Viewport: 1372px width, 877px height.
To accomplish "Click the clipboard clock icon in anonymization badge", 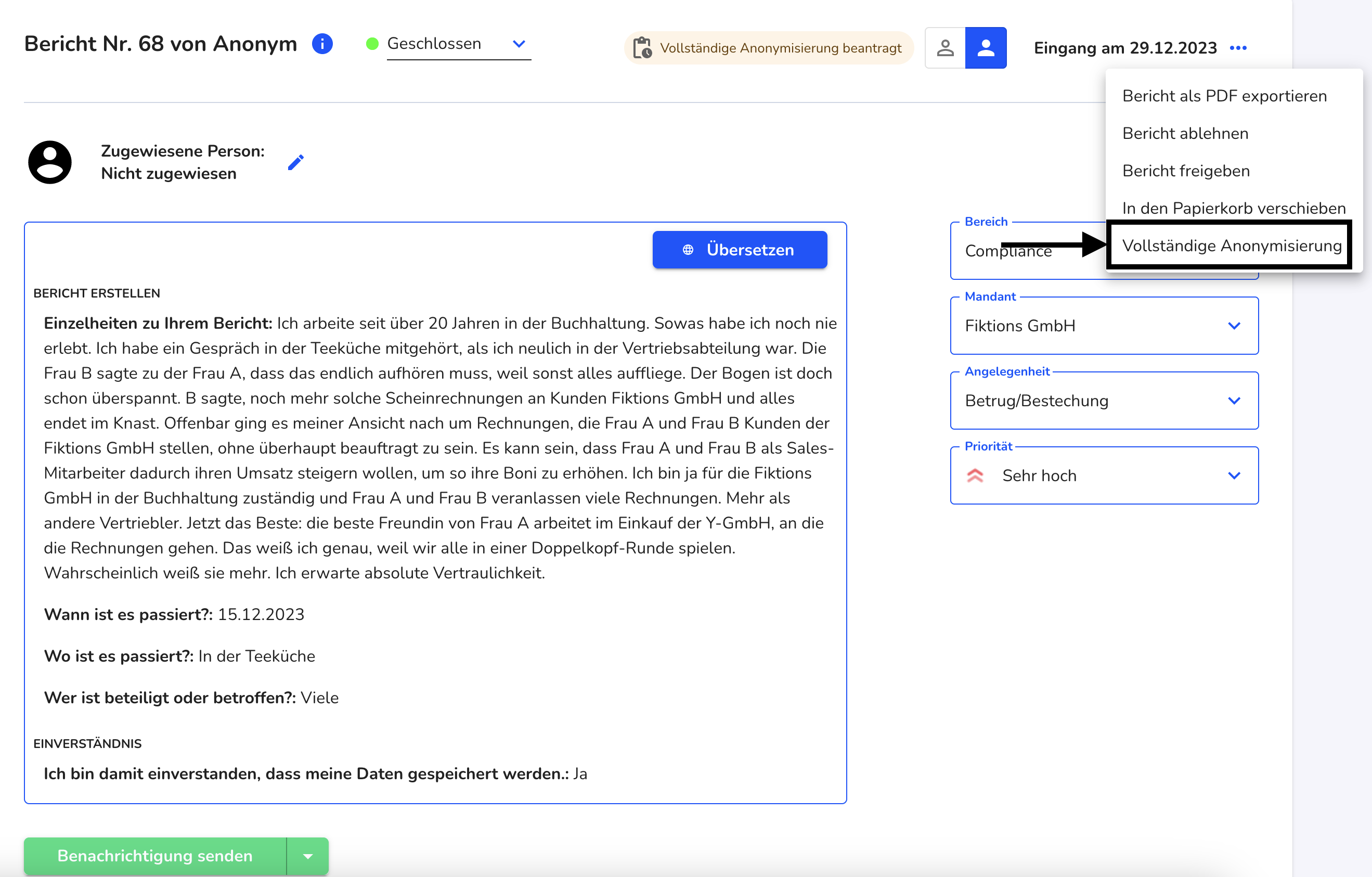I will tap(643, 48).
